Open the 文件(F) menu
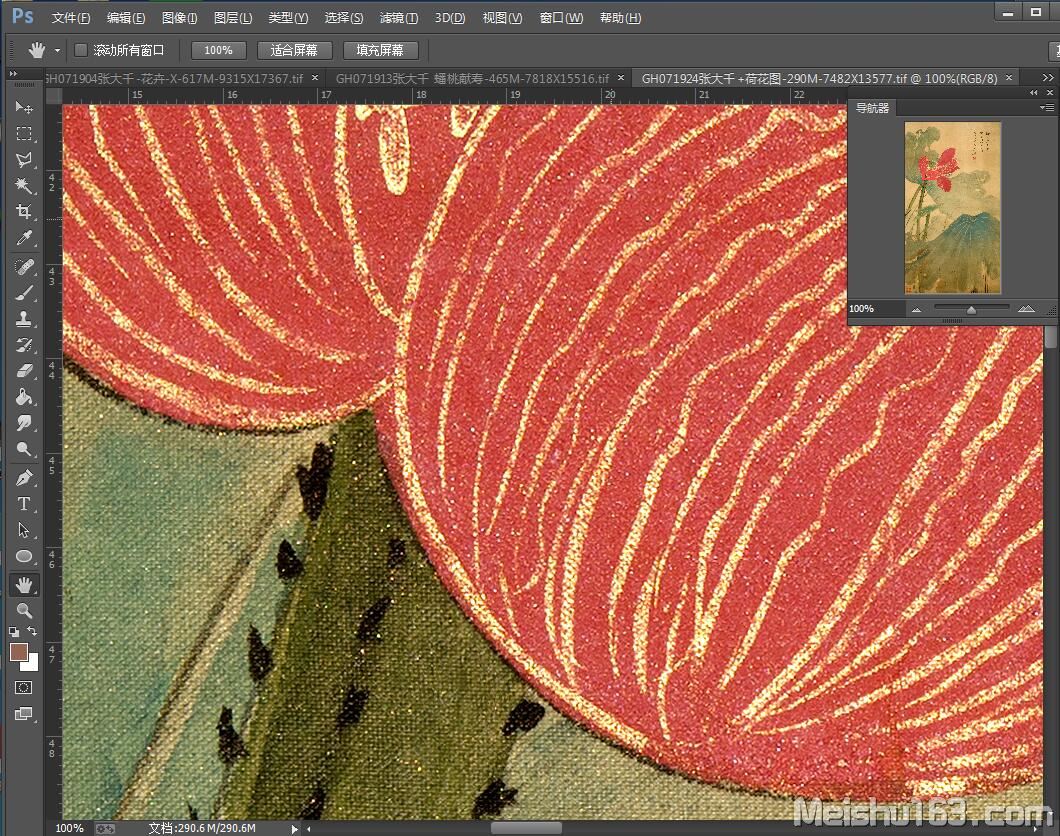 pyautogui.click(x=71, y=18)
